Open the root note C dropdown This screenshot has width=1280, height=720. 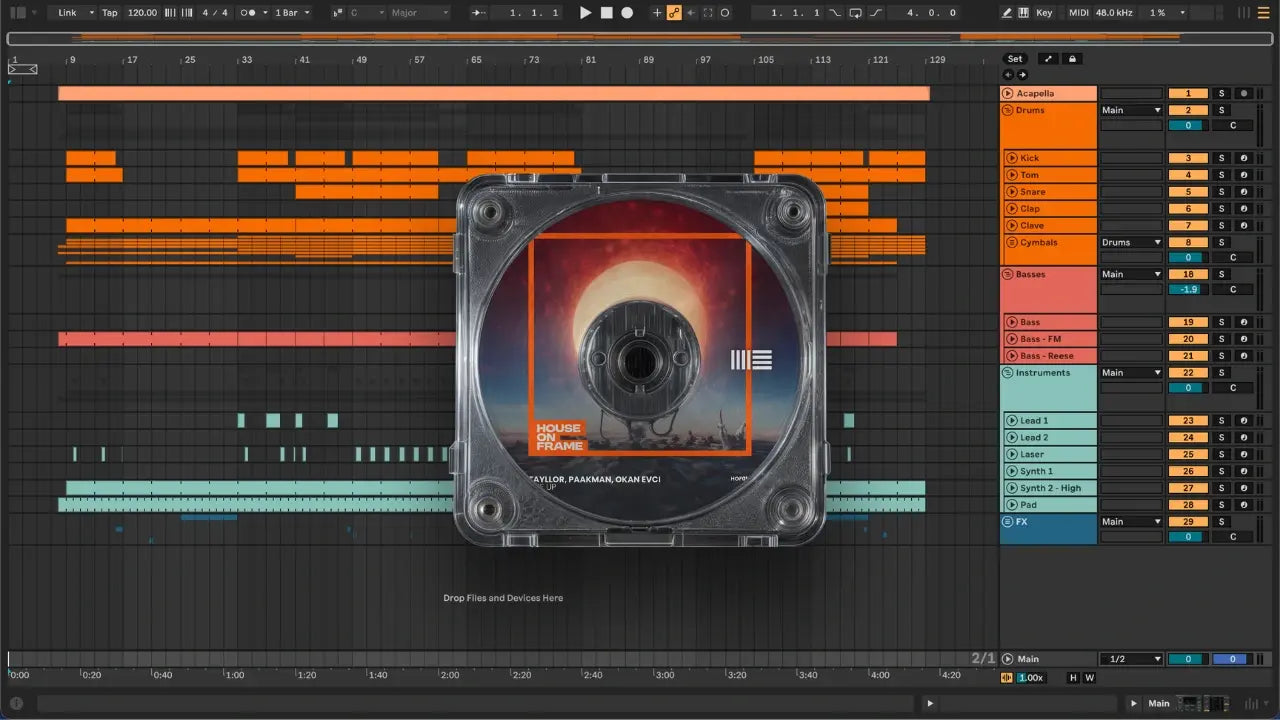tap(366, 13)
